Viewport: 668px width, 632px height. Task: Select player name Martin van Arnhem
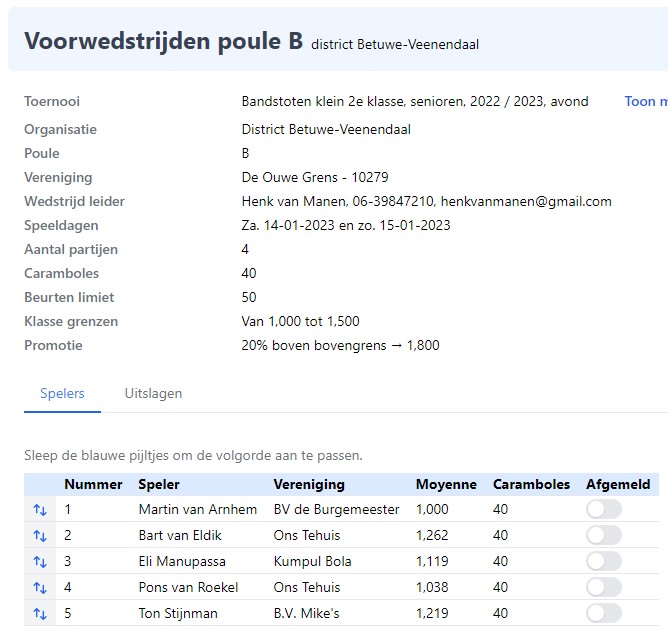click(198, 509)
